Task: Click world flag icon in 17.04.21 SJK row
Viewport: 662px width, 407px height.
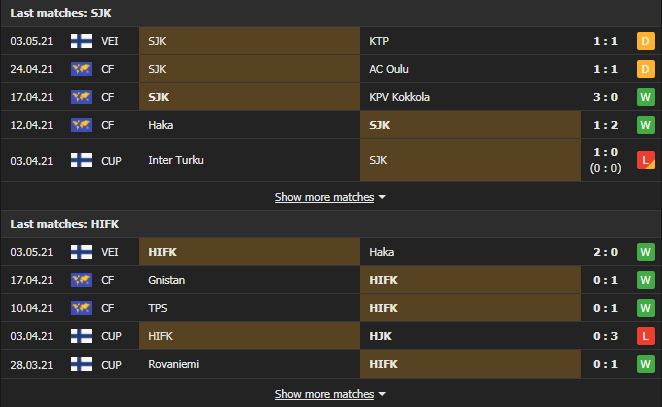Action: (81, 97)
